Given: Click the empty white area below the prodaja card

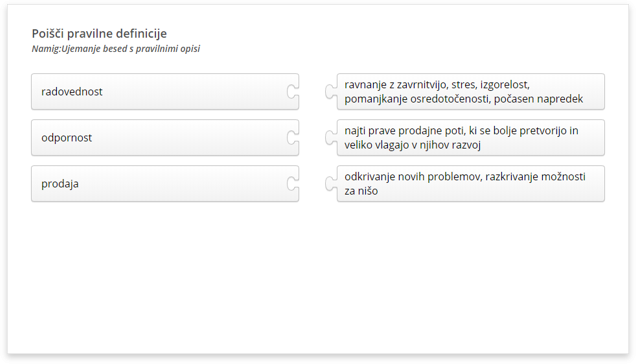Looking at the screenshot, I should (165, 276).
